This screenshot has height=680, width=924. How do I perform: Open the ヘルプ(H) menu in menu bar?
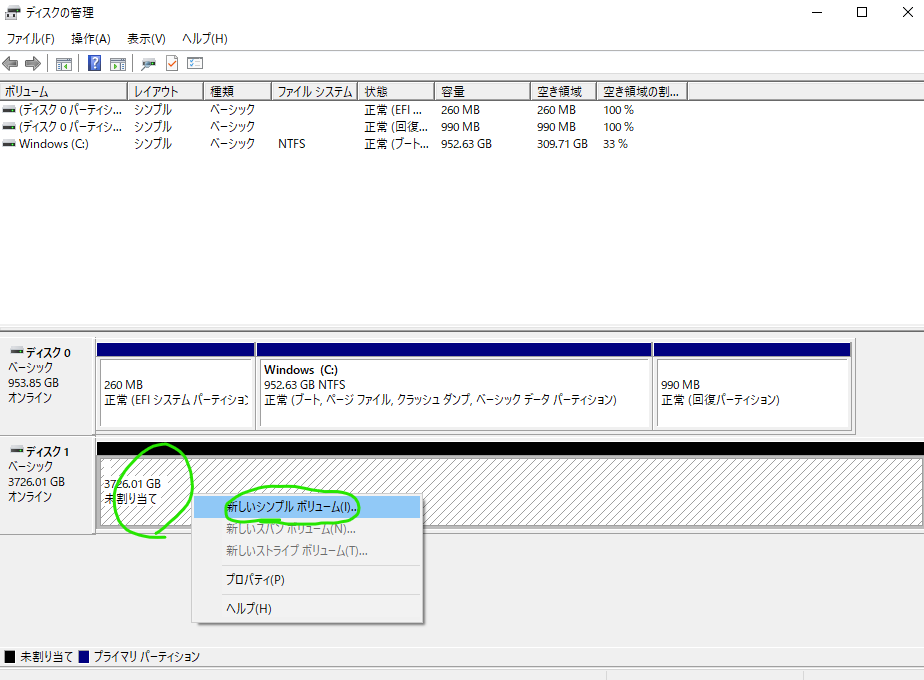pos(204,39)
